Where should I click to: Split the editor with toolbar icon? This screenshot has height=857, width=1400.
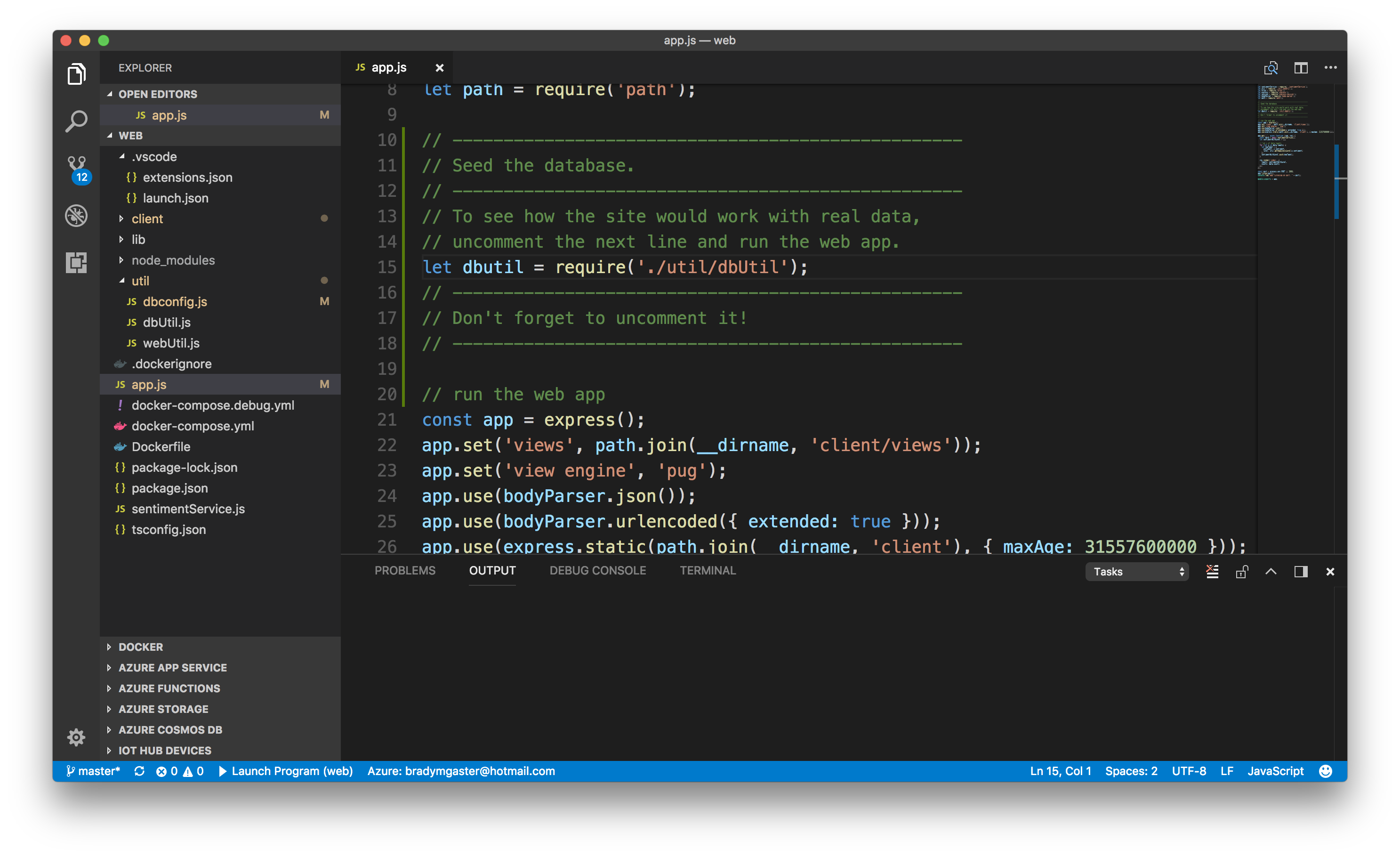coord(1301,68)
